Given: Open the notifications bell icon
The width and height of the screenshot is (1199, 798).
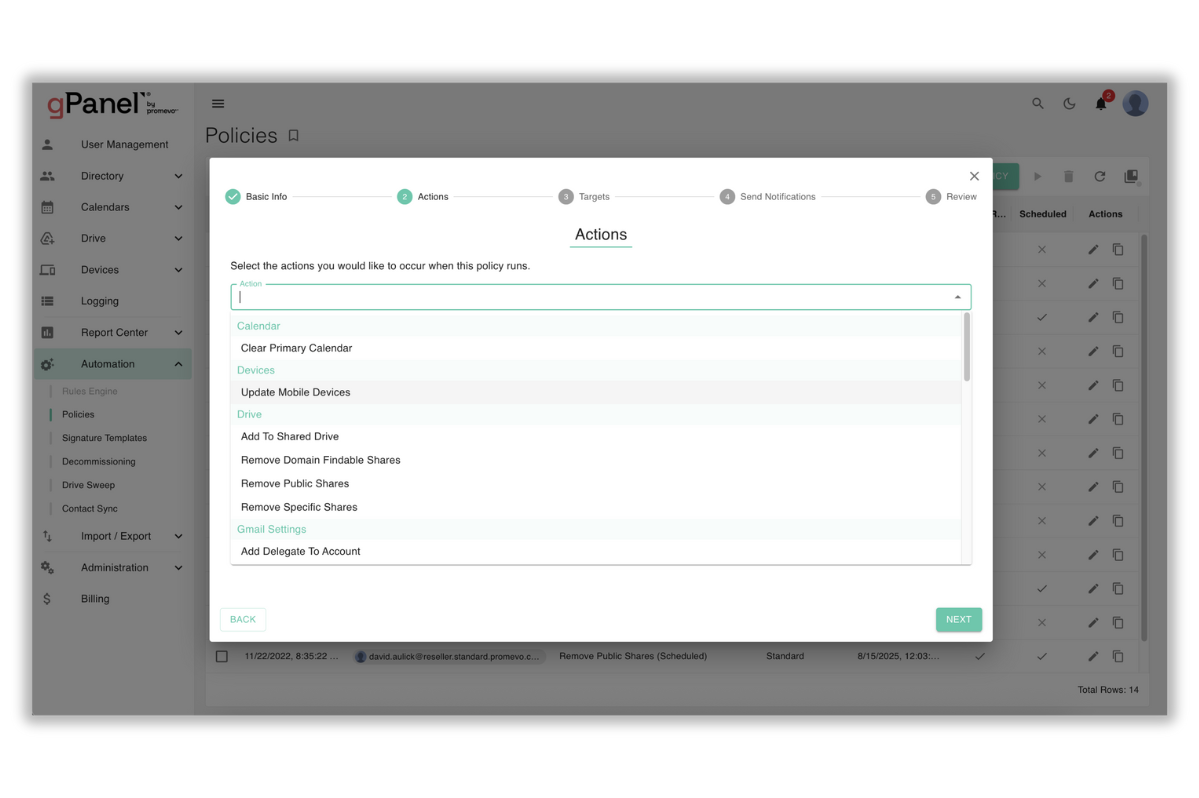Looking at the screenshot, I should (x=1101, y=103).
